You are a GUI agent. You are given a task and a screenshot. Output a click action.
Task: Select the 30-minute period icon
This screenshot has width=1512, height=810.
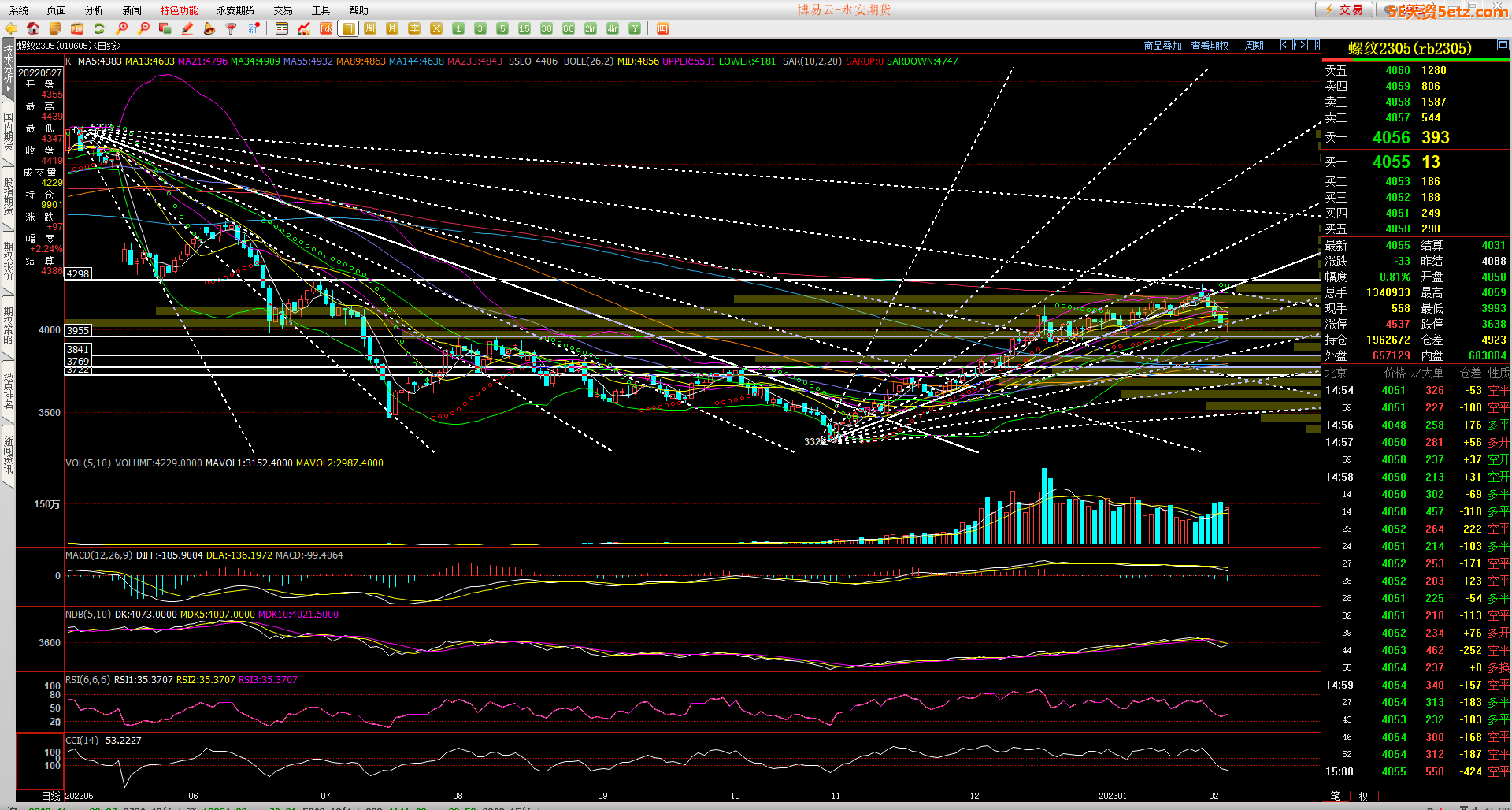pyautogui.click(x=547, y=28)
